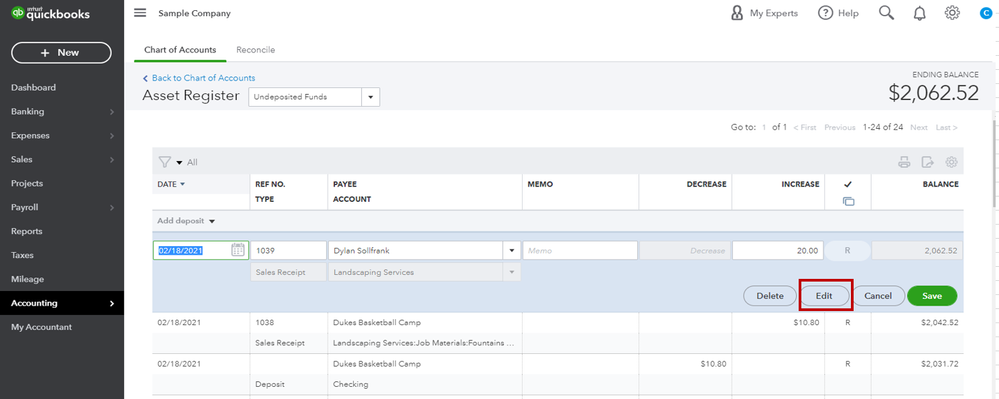The height and width of the screenshot is (399, 999).
Task: Print the register list
Action: tap(904, 162)
